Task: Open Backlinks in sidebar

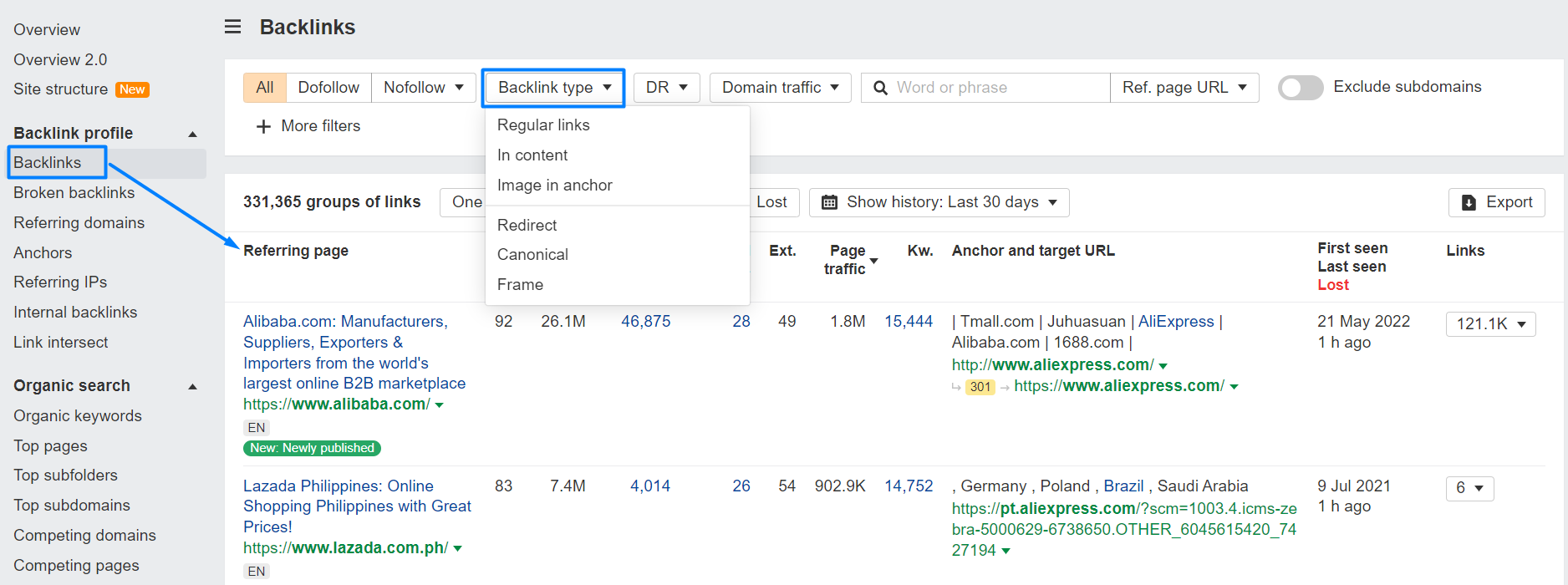Action: click(x=48, y=163)
